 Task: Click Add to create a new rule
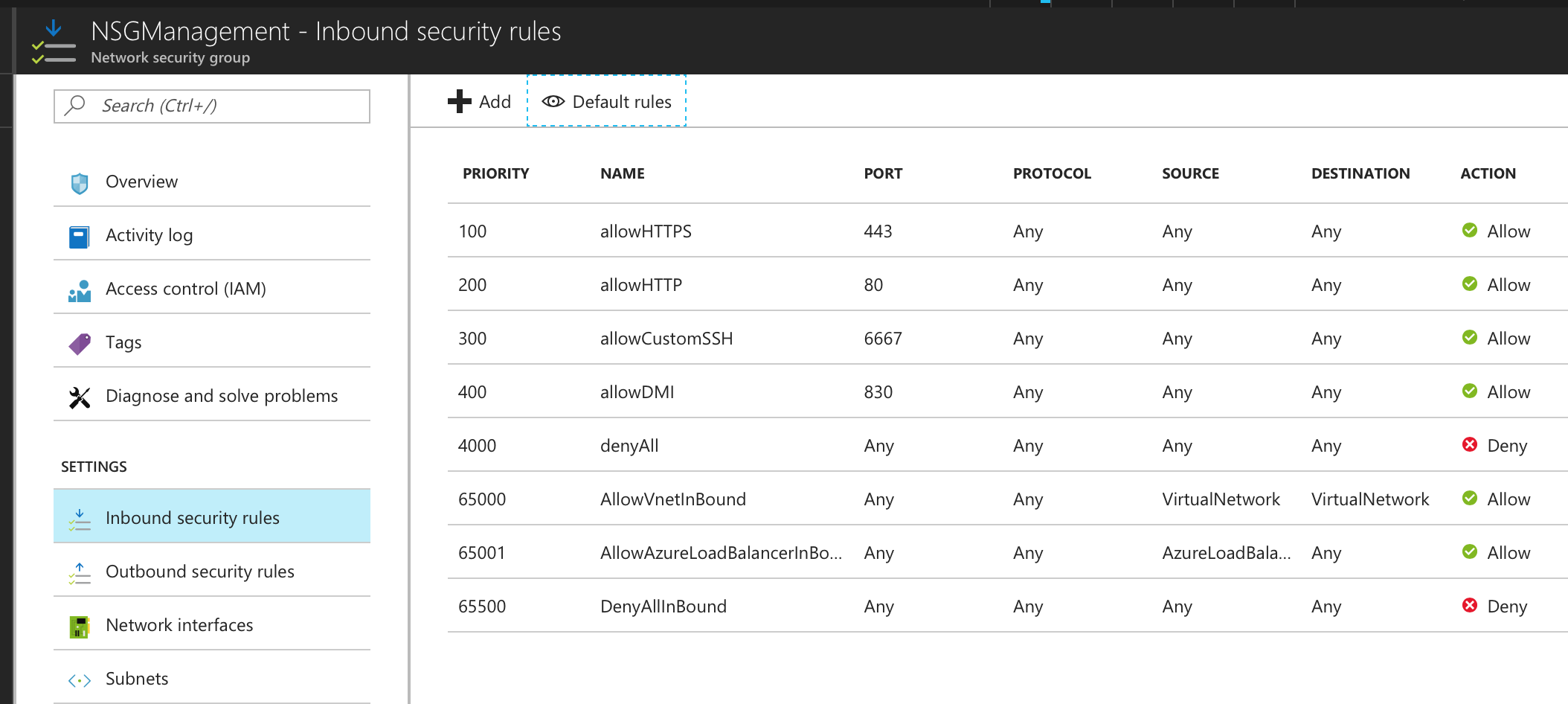[480, 101]
